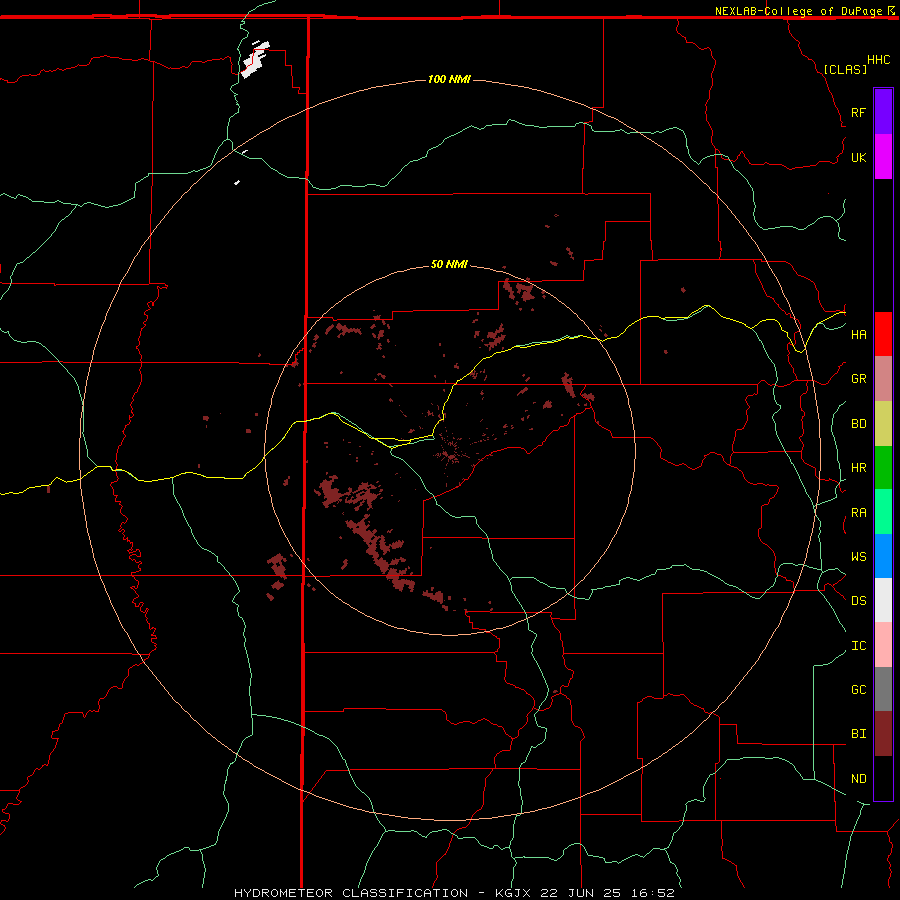Click the 'BI' legend label
900x900 pixels.
(x=858, y=734)
